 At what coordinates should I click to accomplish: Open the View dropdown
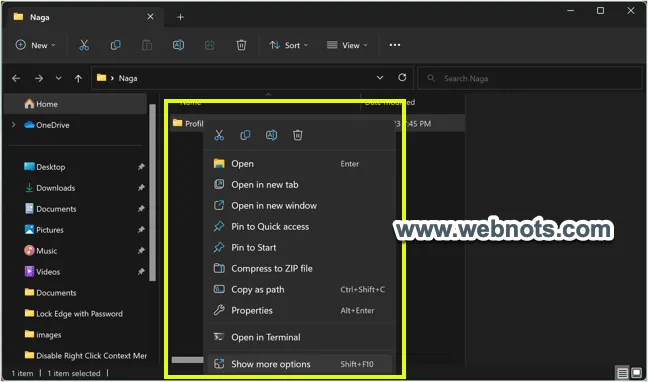click(347, 45)
